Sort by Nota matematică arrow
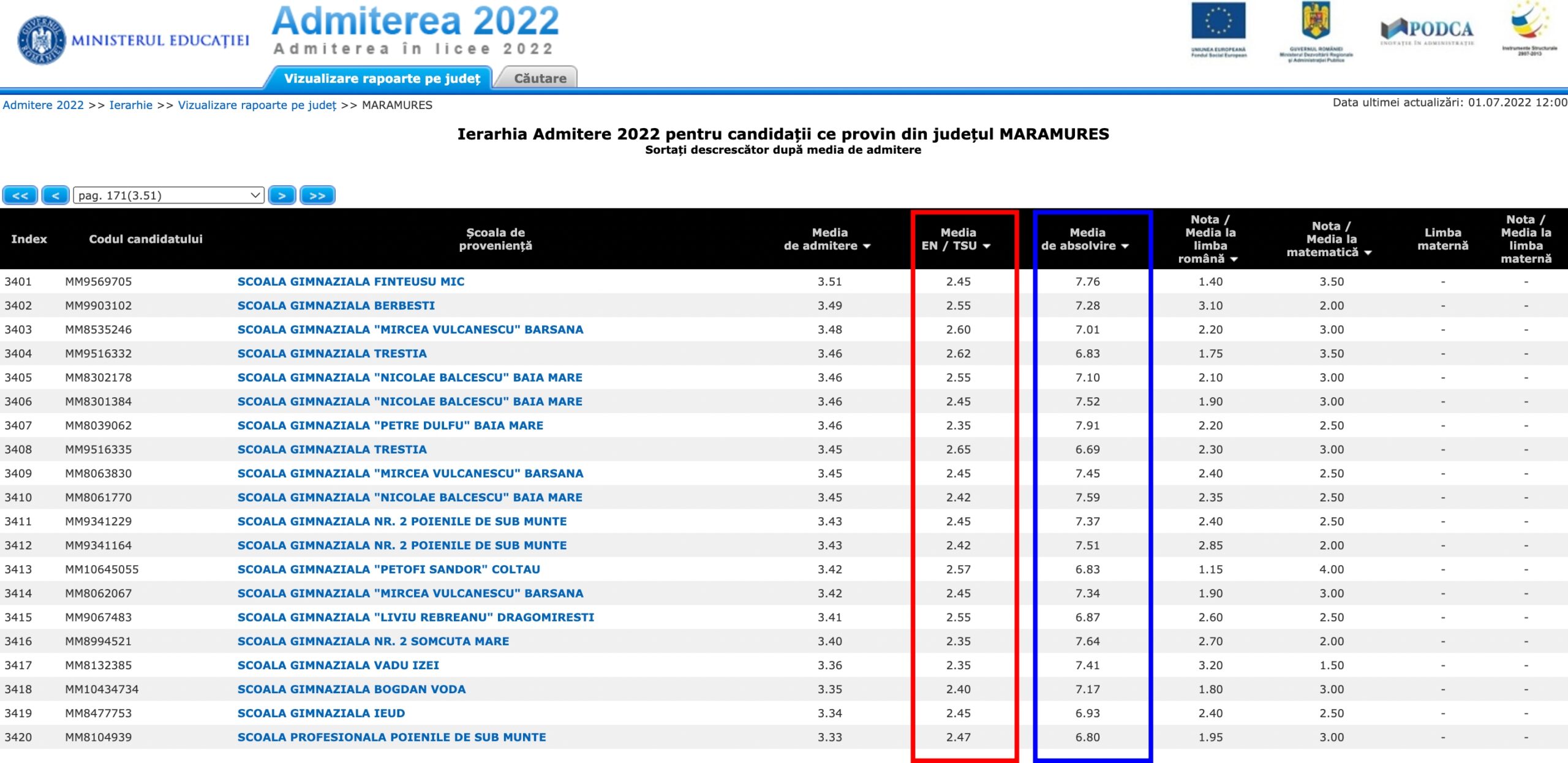 [1367, 252]
